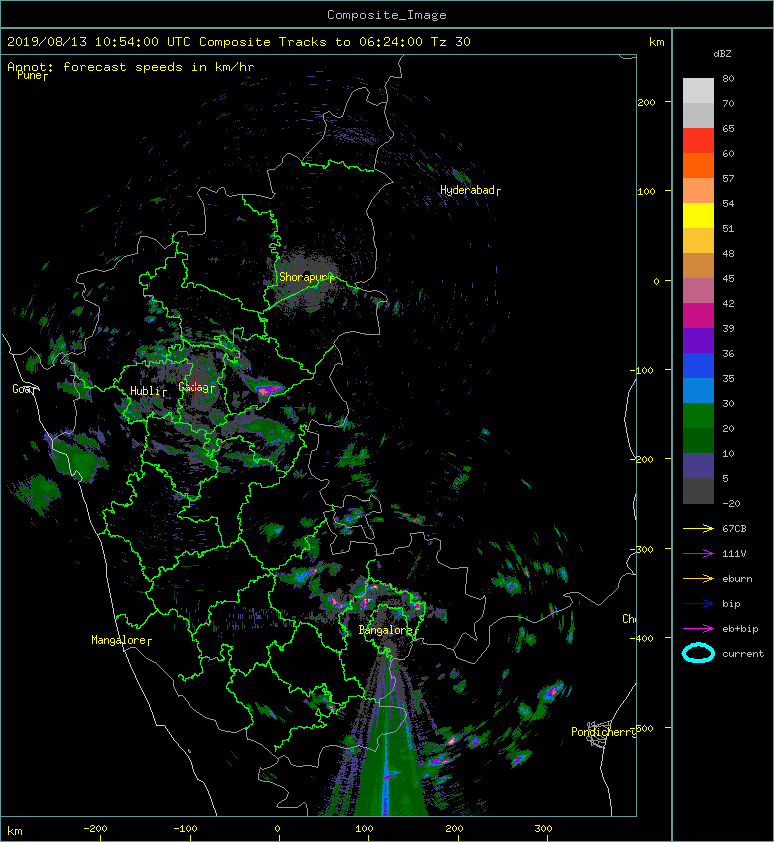
Task: Pick the mauve 42–45 dBZ swatch
Action: click(x=698, y=291)
